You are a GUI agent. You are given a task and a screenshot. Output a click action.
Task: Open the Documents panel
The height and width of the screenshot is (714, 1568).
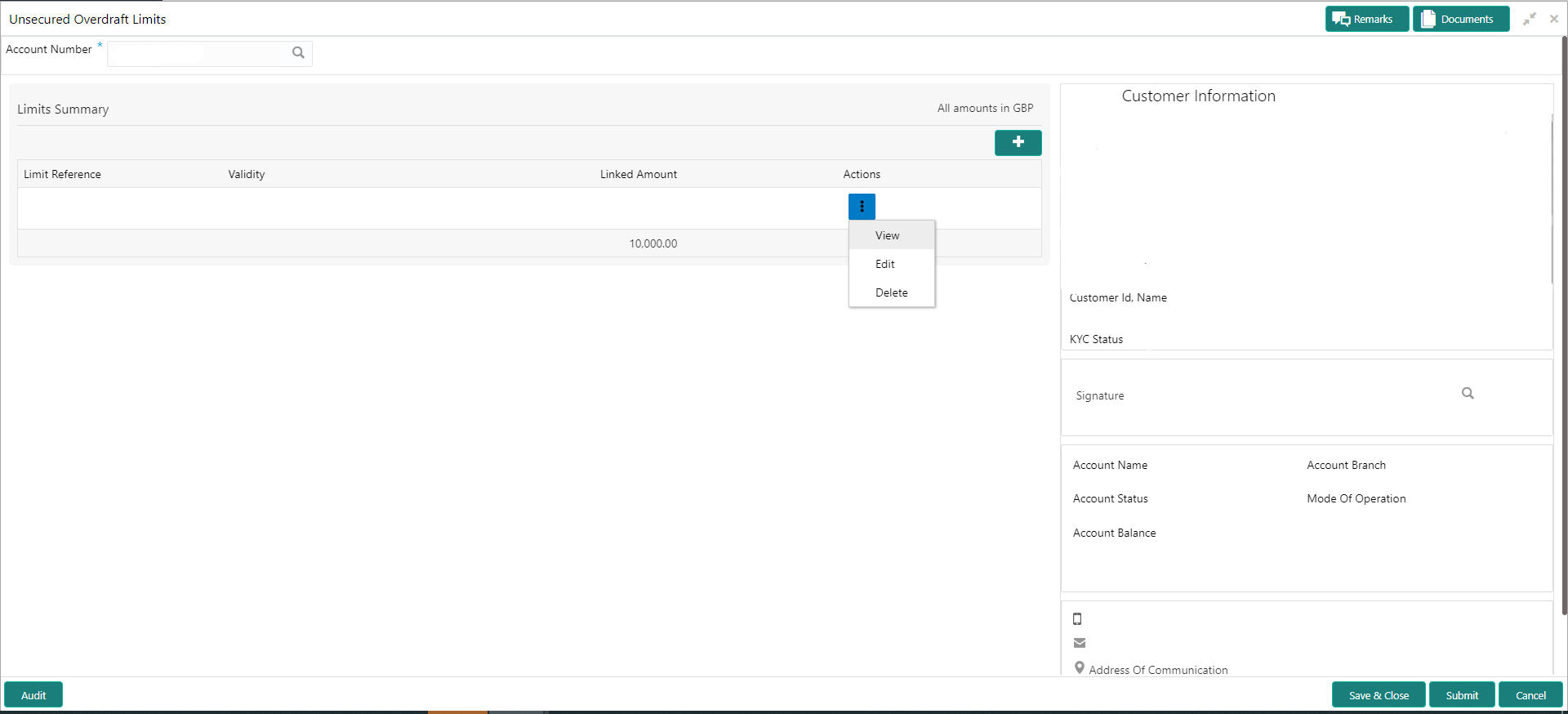pos(1461,19)
